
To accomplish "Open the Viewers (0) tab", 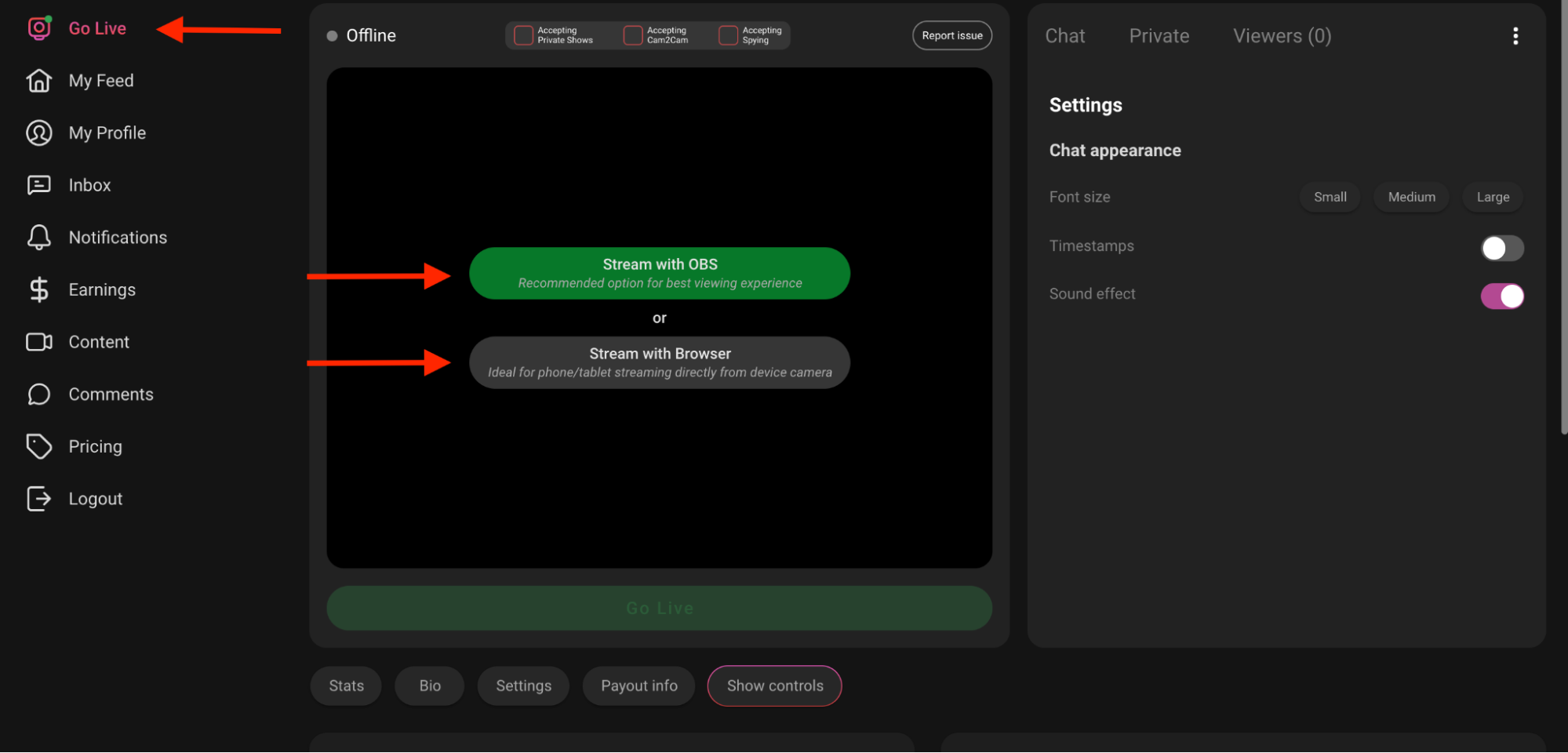I will coord(1281,35).
